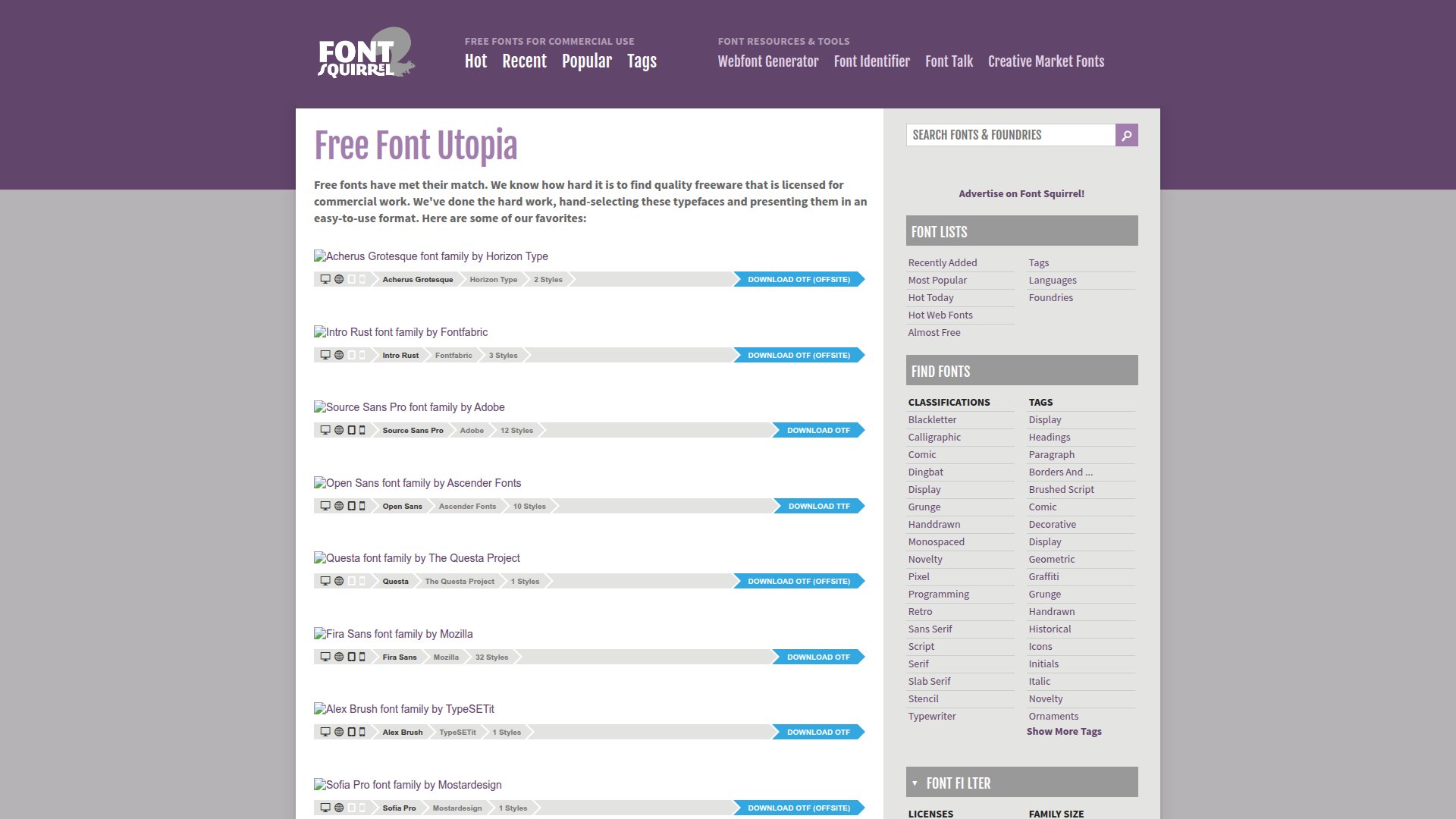Open Recently Added font list
Screen dimensions: 1456x819
click(943, 262)
